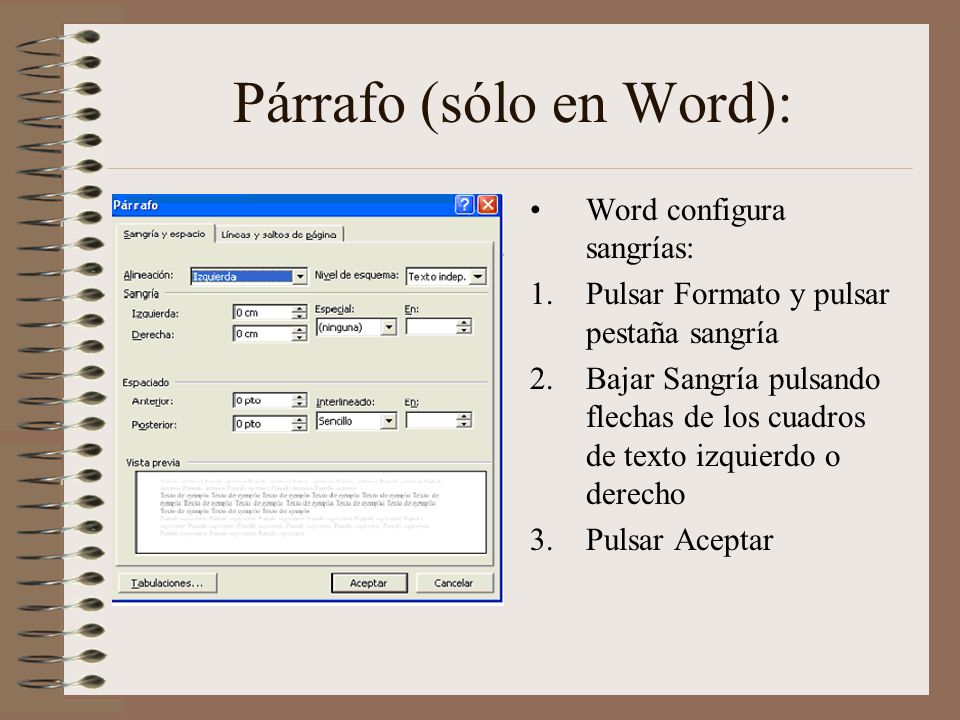
Task: Expand the Nivel de esquema dropdown
Action: pos(446,277)
